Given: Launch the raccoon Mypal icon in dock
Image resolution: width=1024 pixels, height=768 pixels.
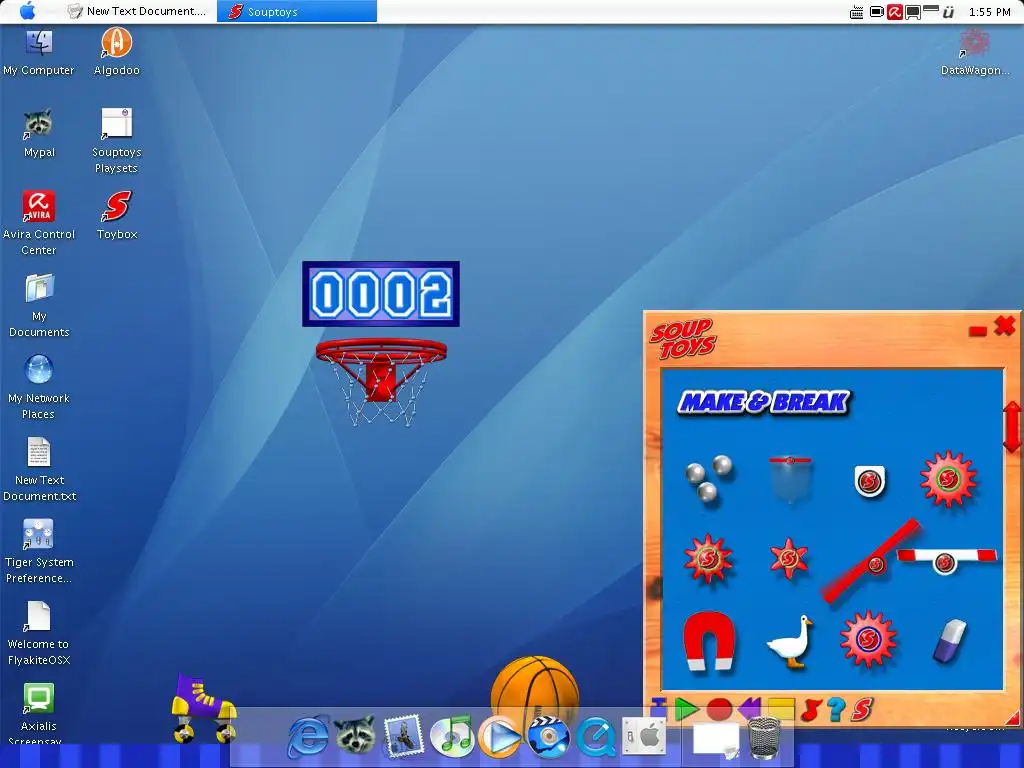Looking at the screenshot, I should click(356, 735).
